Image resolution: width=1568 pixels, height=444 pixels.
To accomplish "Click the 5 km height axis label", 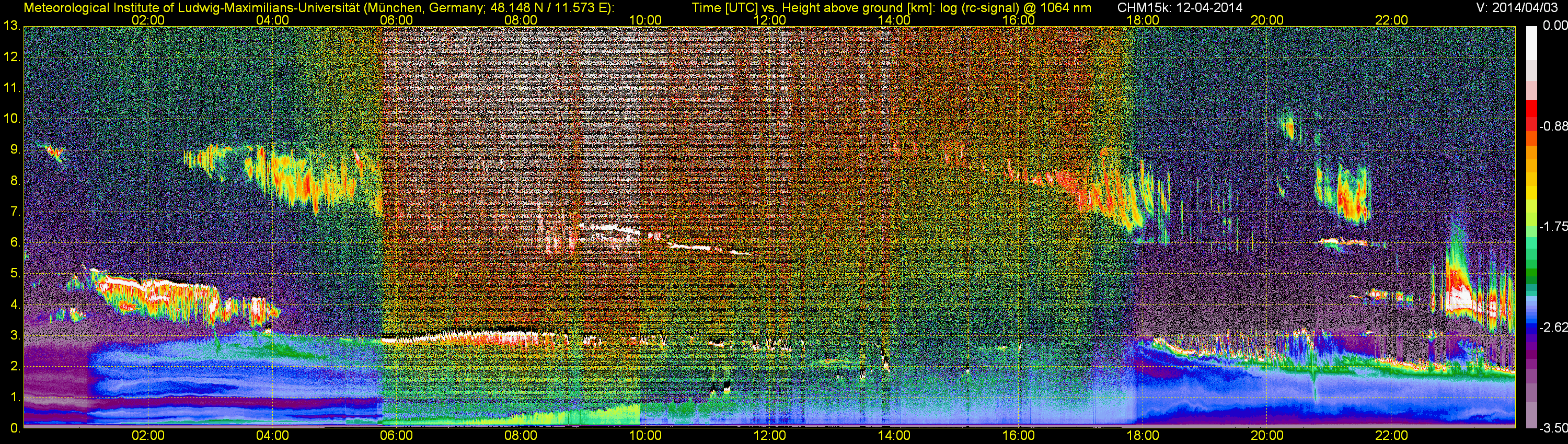I will (x=15, y=274).
